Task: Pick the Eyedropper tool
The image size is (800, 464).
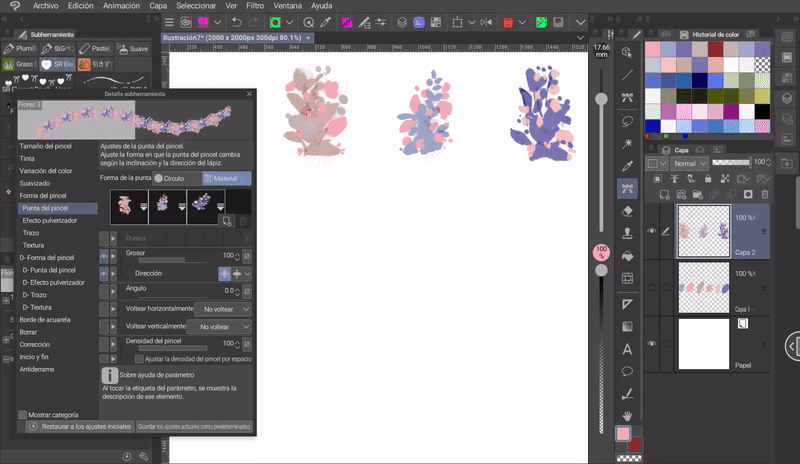Action: [628, 165]
